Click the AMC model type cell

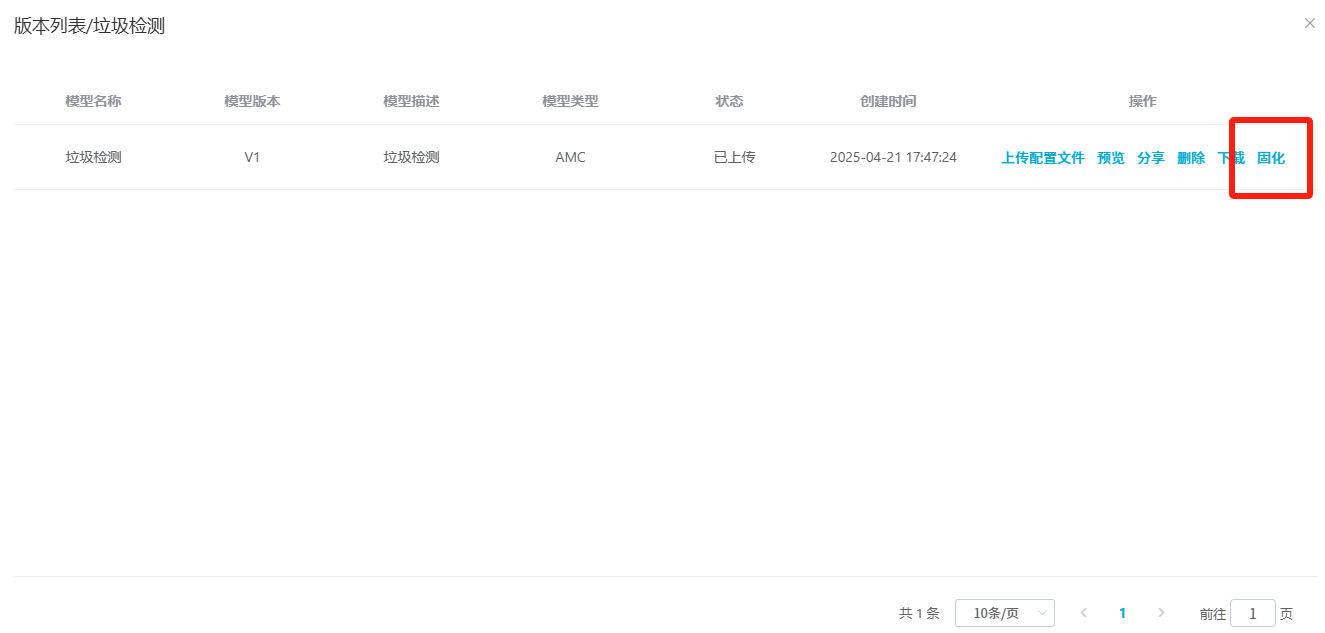coord(570,158)
